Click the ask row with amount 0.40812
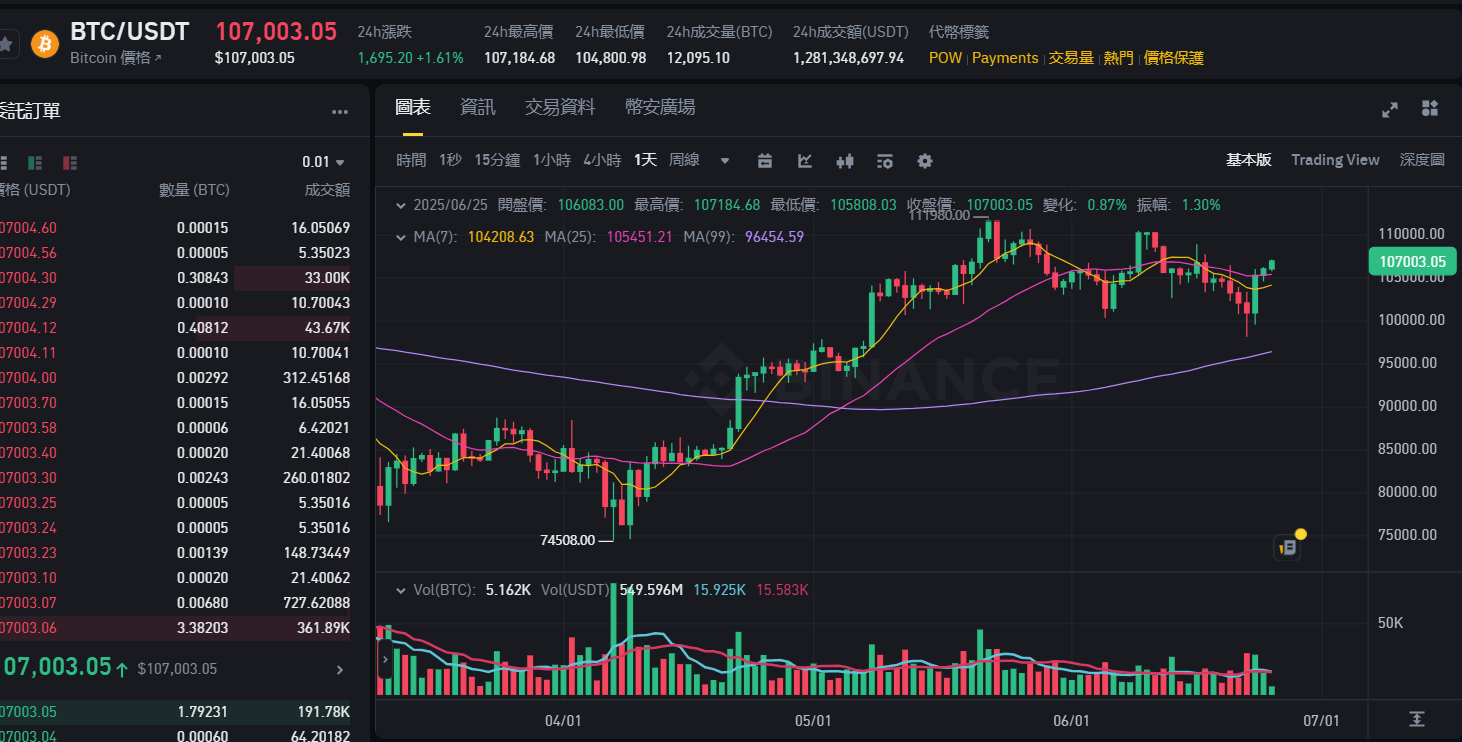 click(175, 328)
